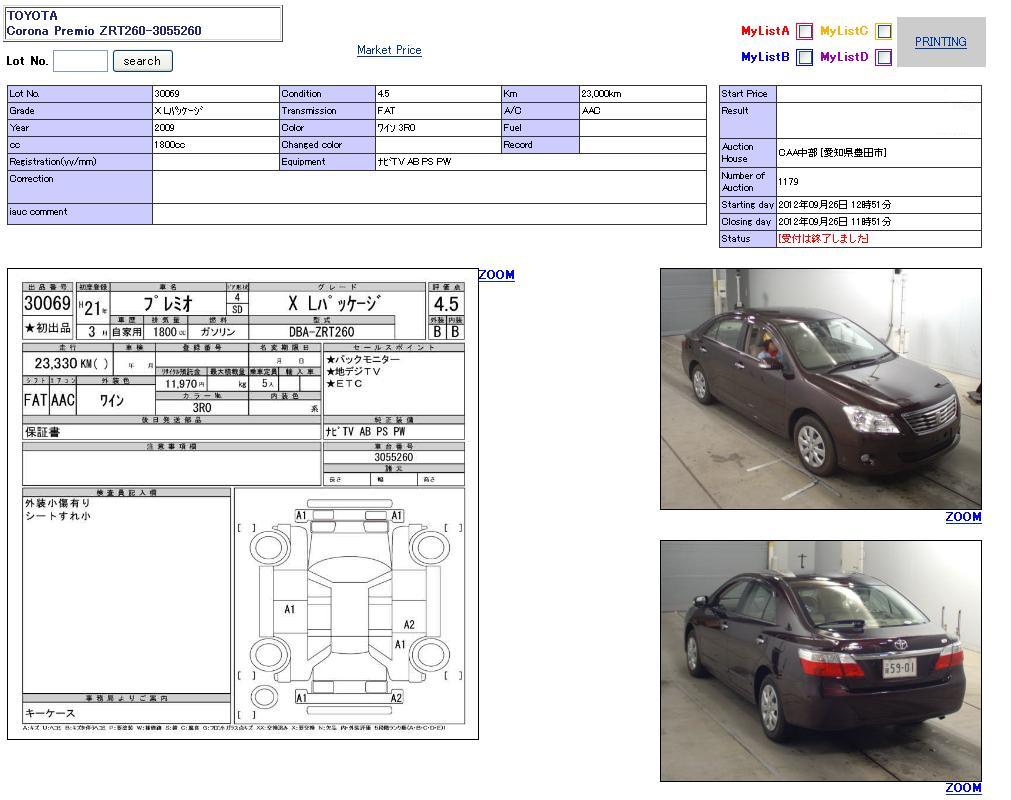Check the MyListA checkbox
The width and height of the screenshot is (1011, 800).
point(804,31)
